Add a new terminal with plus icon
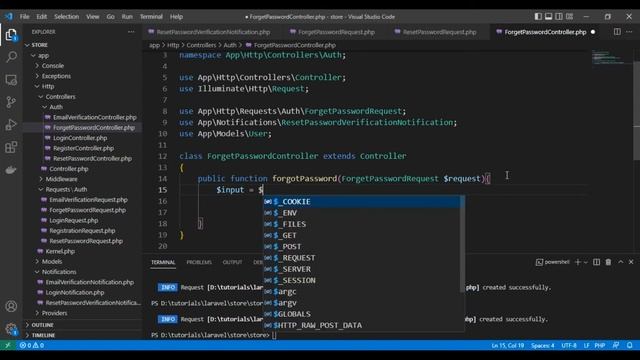 coord(578,262)
